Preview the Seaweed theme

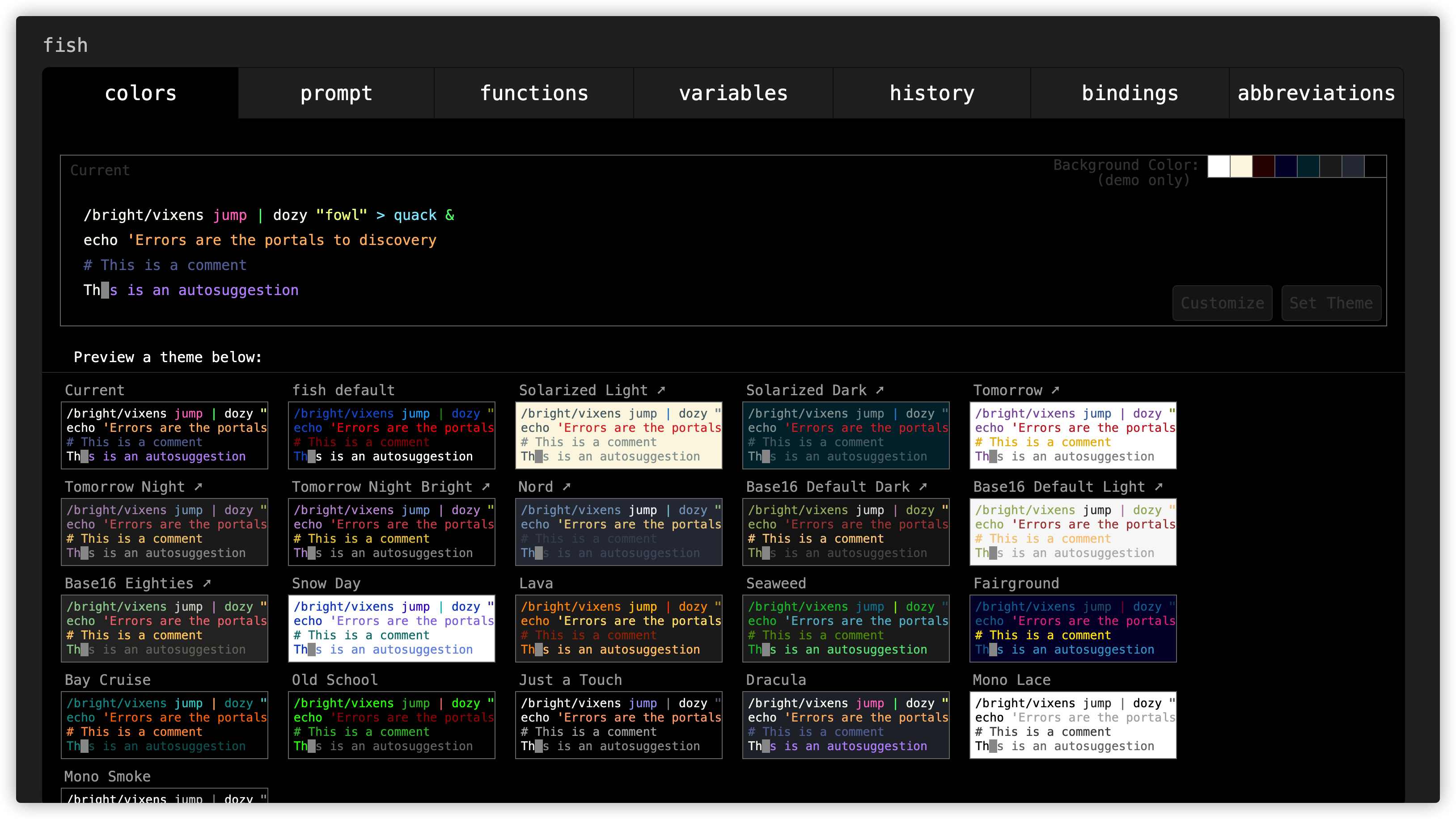pos(846,629)
